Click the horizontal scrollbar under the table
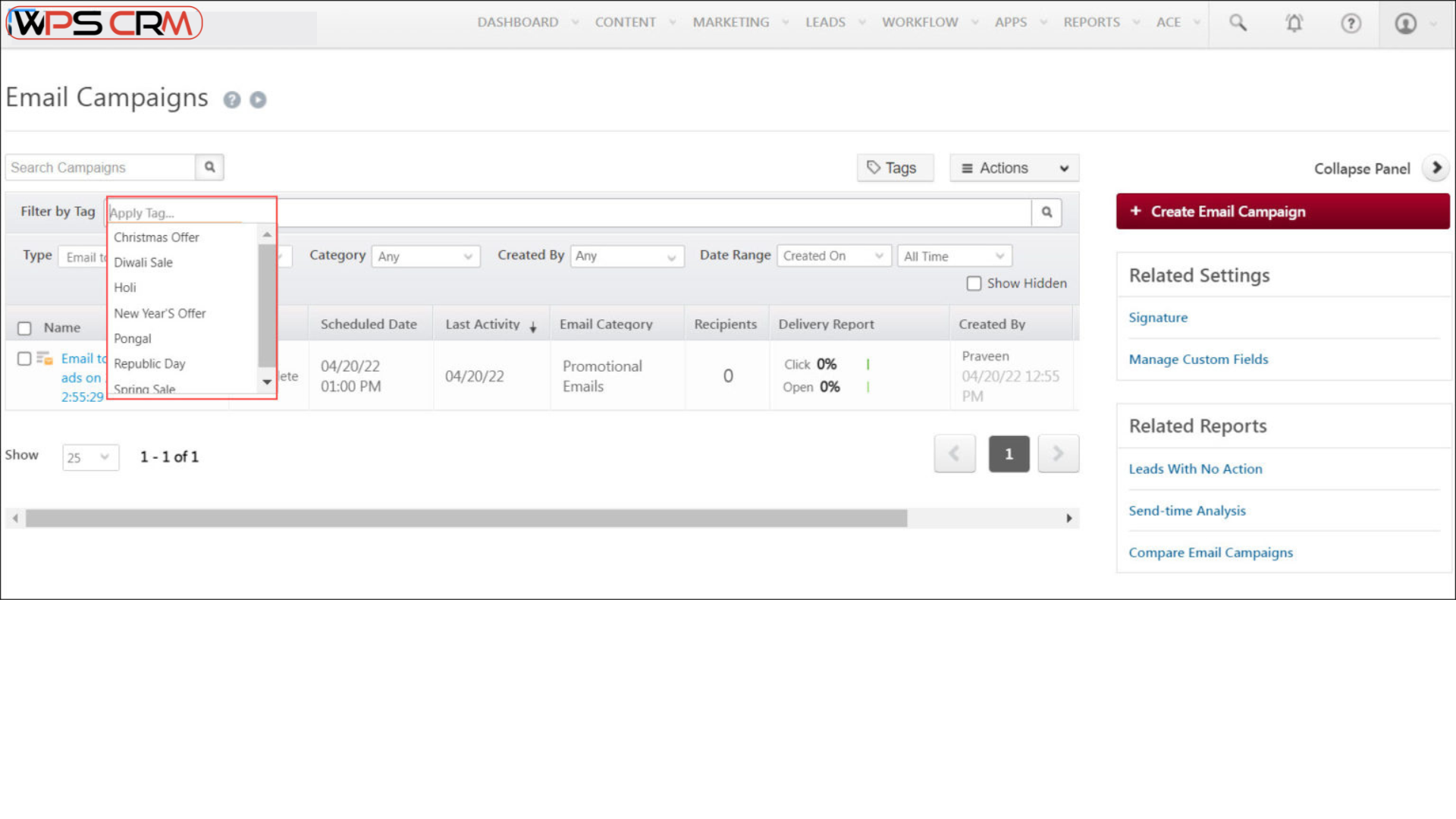The image size is (1456, 819). click(466, 519)
